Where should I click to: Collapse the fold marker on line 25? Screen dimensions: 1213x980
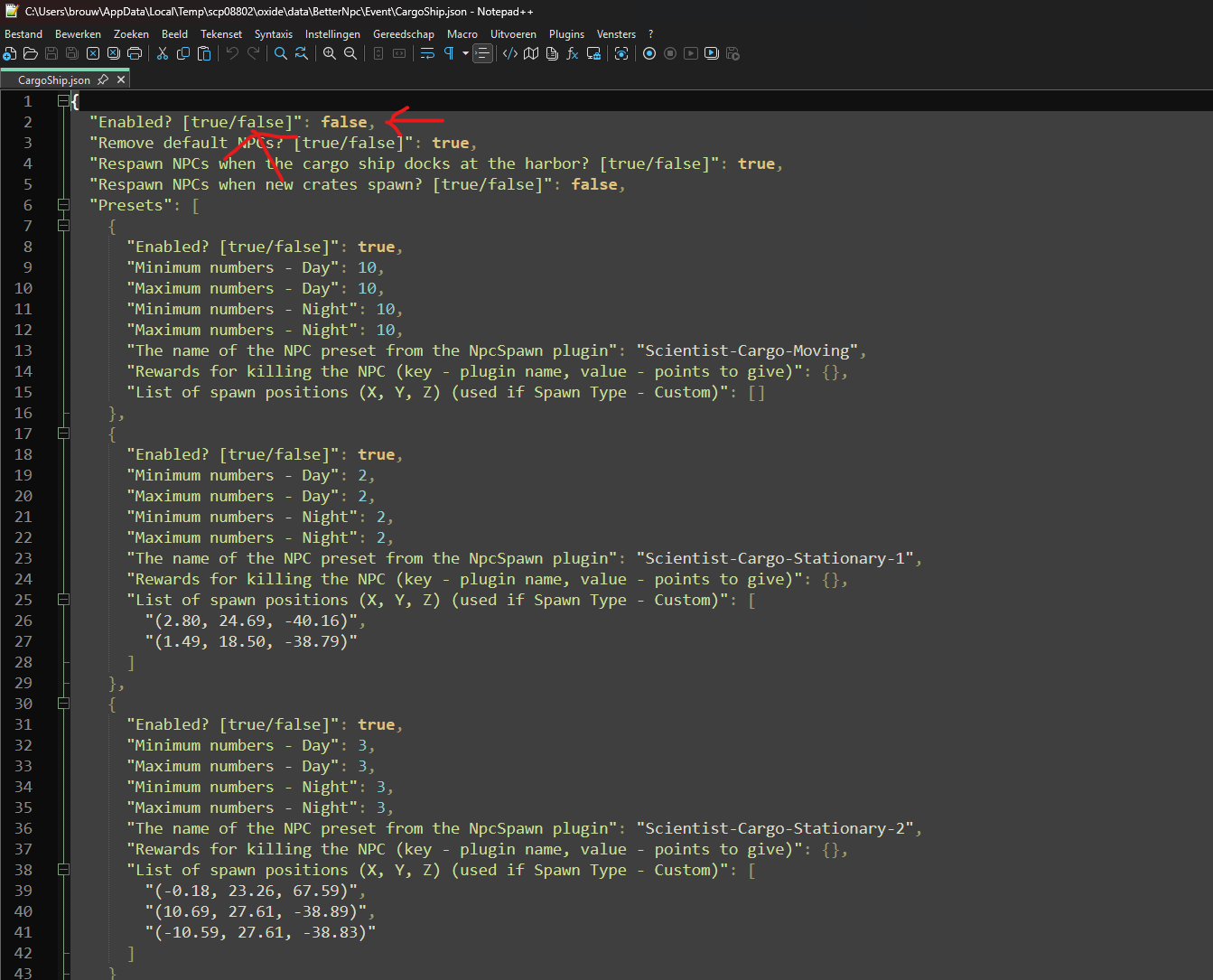click(x=63, y=600)
